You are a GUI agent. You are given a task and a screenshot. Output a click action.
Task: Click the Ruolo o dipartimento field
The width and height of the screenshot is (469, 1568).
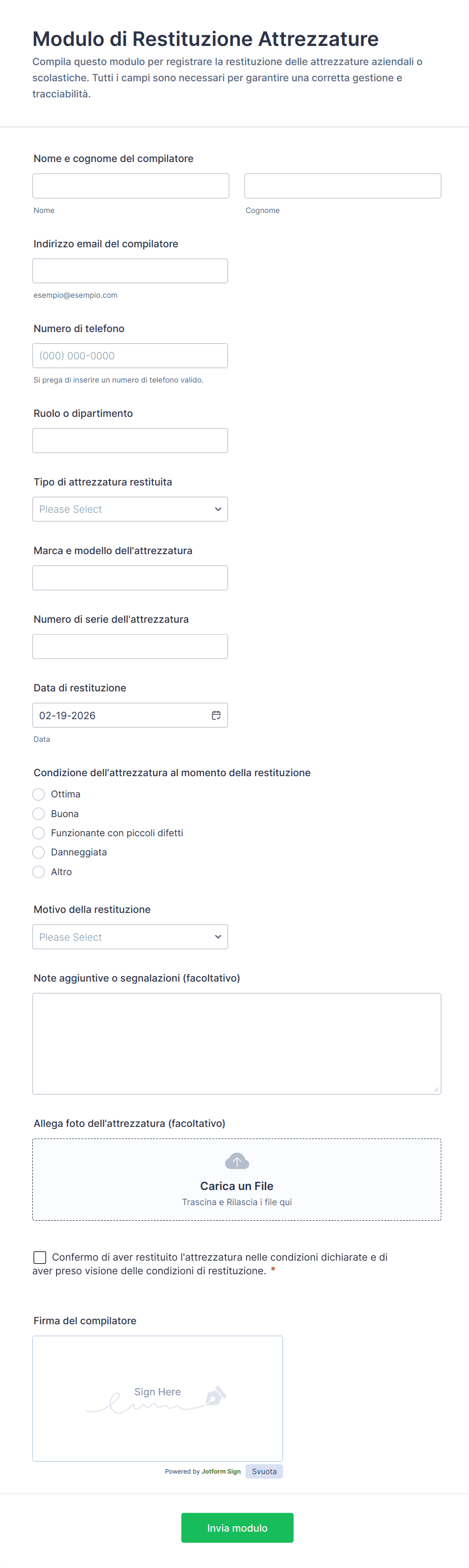coord(130,441)
